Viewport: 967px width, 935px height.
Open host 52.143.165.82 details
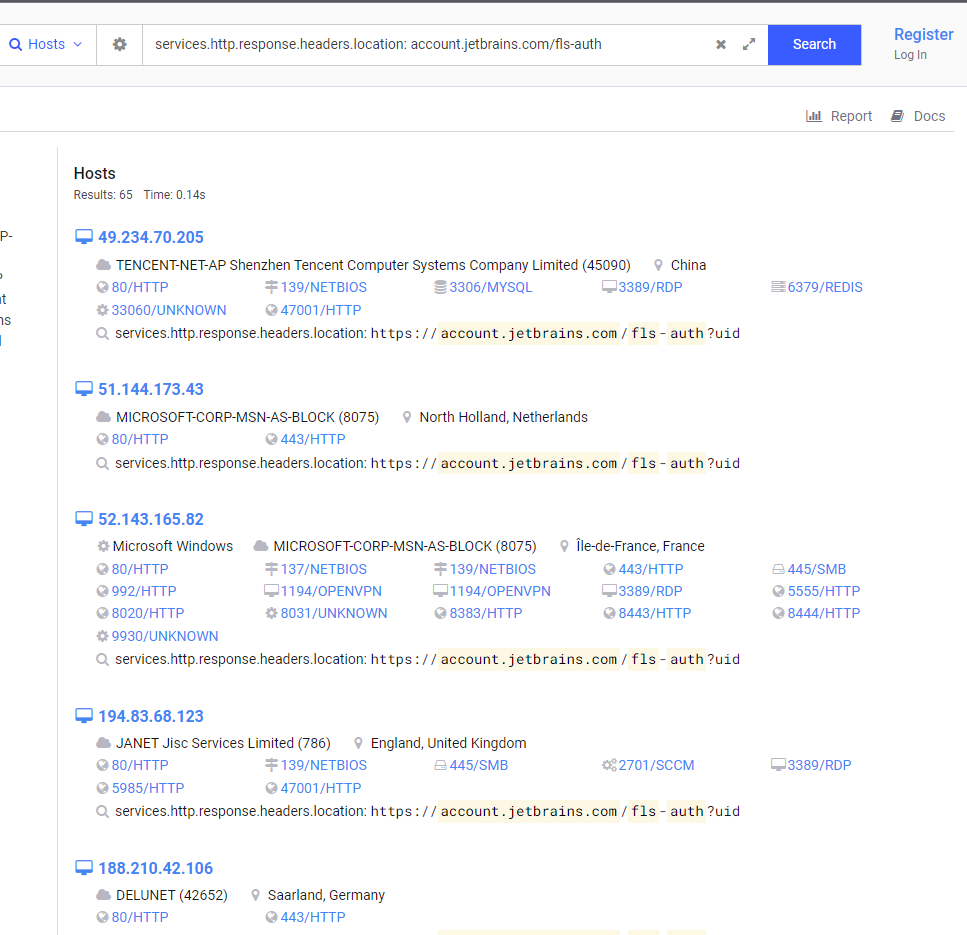click(150, 519)
